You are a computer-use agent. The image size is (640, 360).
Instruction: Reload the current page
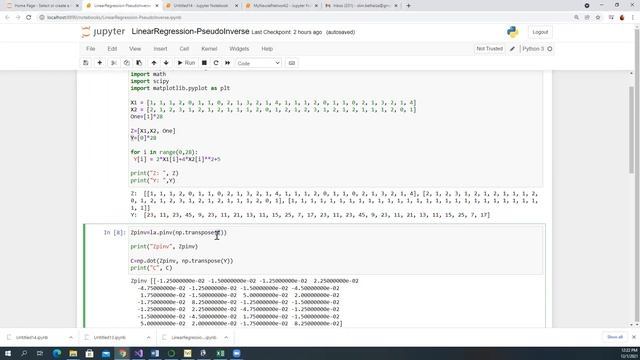click(x=29, y=18)
